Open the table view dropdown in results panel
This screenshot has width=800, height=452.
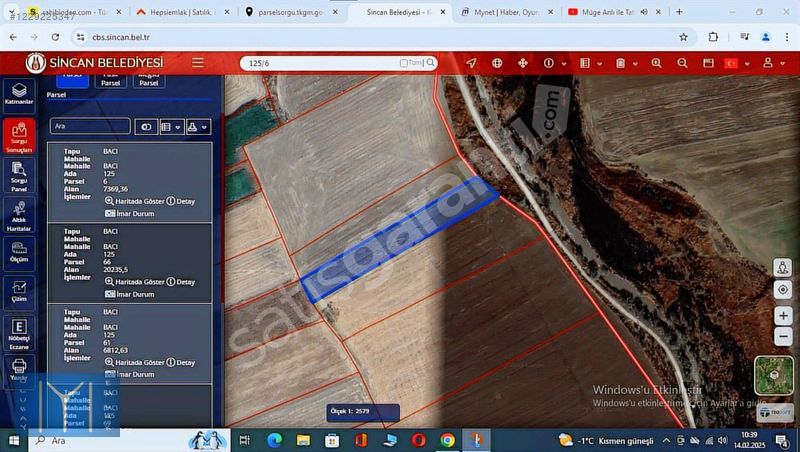click(172, 127)
